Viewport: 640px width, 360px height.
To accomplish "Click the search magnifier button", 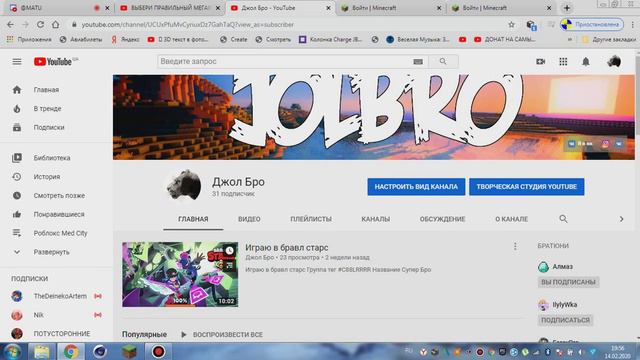I will coord(443,62).
